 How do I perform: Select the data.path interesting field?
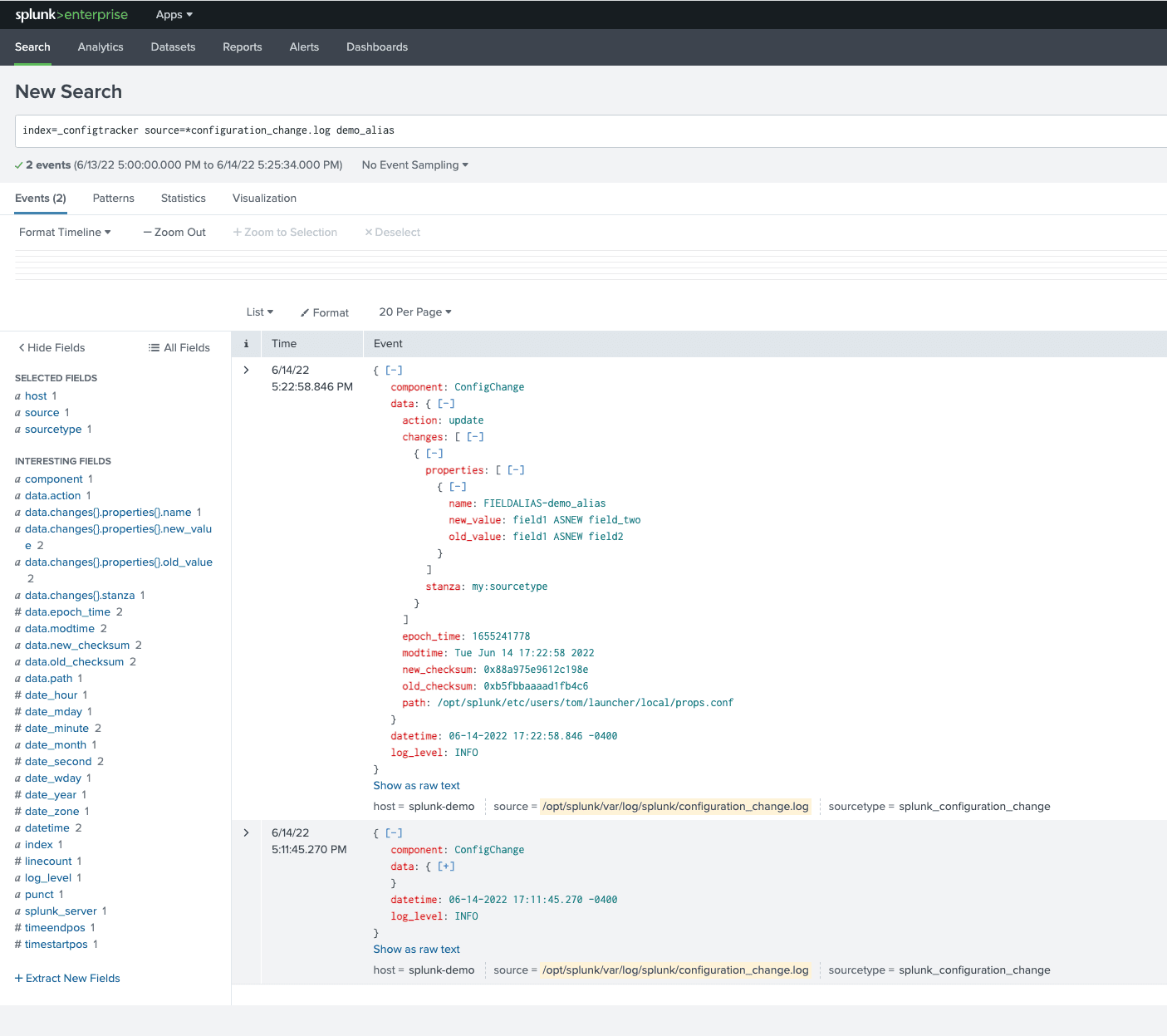[x=49, y=679]
